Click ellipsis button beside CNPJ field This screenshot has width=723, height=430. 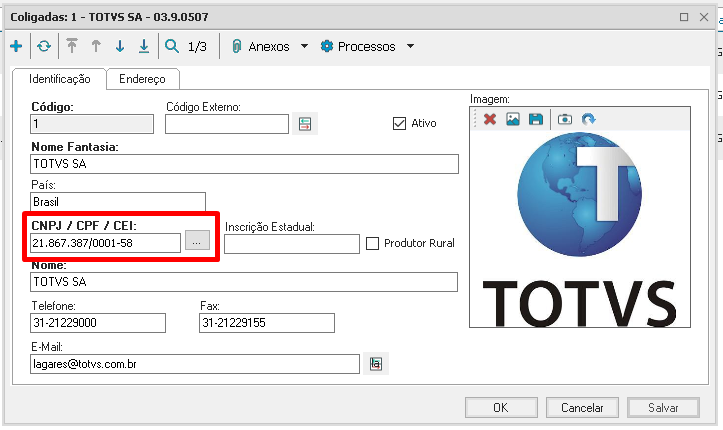point(197,240)
